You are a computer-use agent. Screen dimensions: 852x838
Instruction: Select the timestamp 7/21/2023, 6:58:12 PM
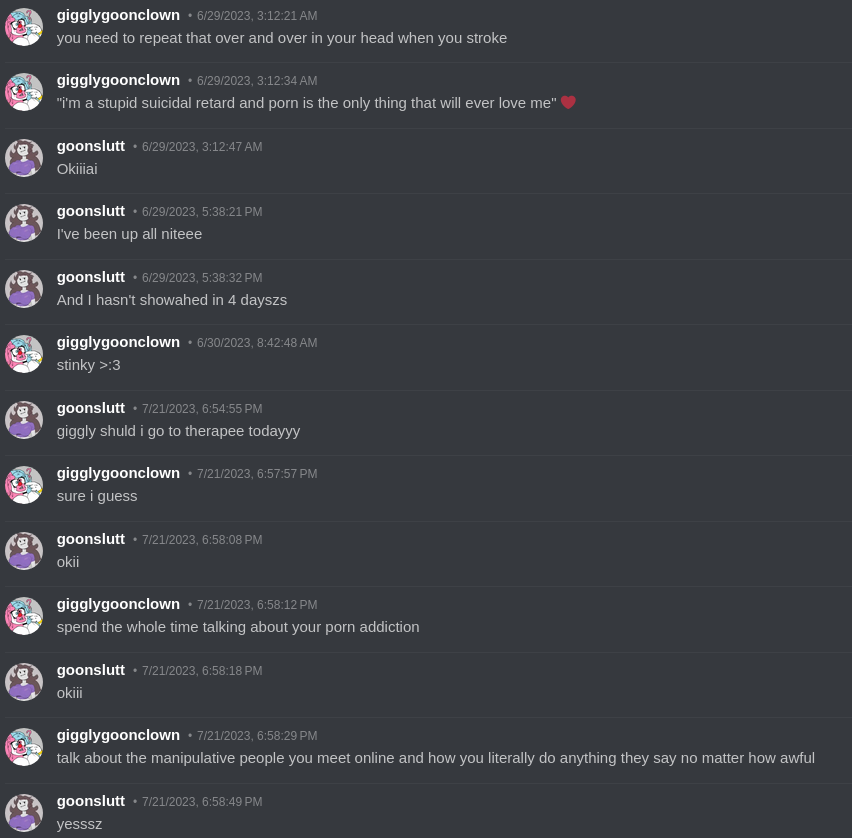point(256,605)
